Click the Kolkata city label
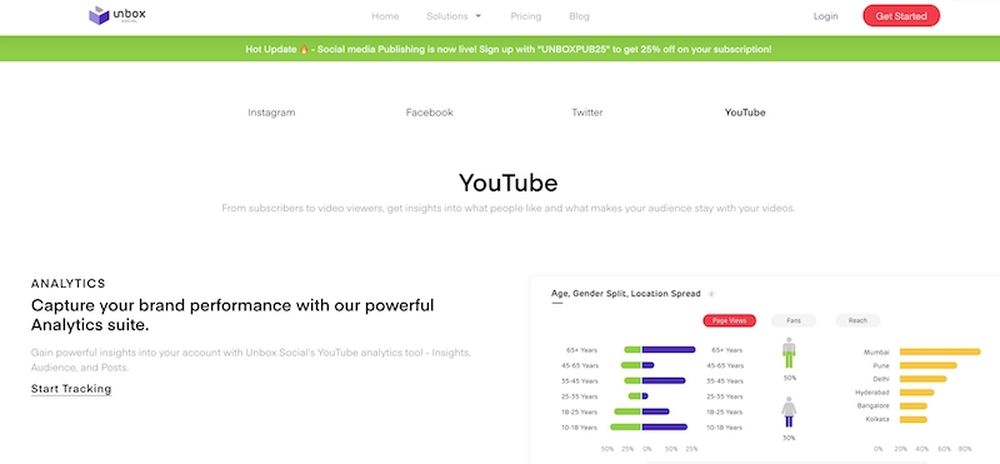Image resolution: width=1000 pixels, height=464 pixels. [x=877, y=419]
